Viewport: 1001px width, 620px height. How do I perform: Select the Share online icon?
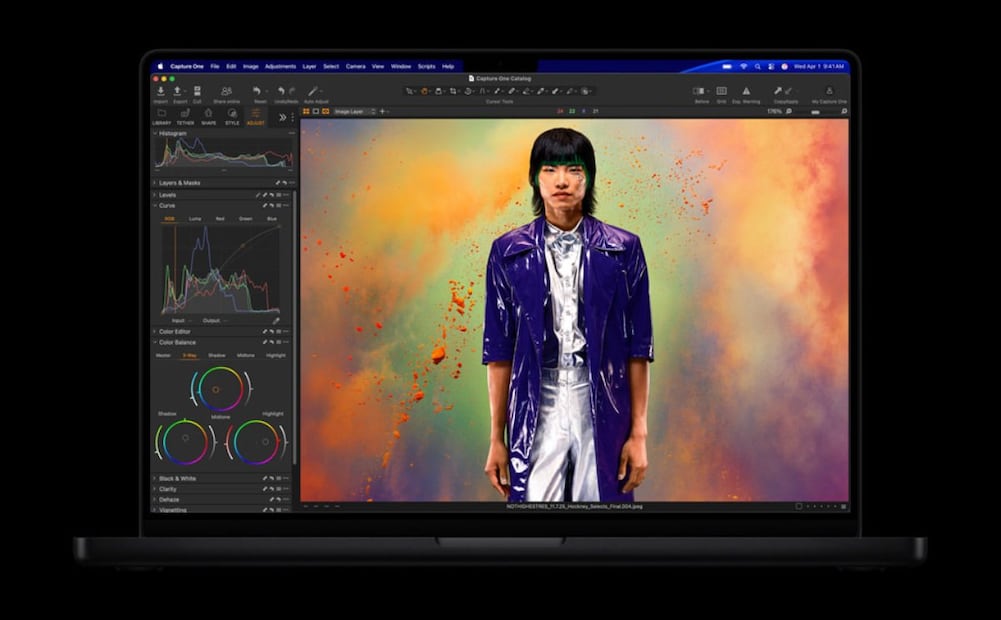click(x=226, y=92)
